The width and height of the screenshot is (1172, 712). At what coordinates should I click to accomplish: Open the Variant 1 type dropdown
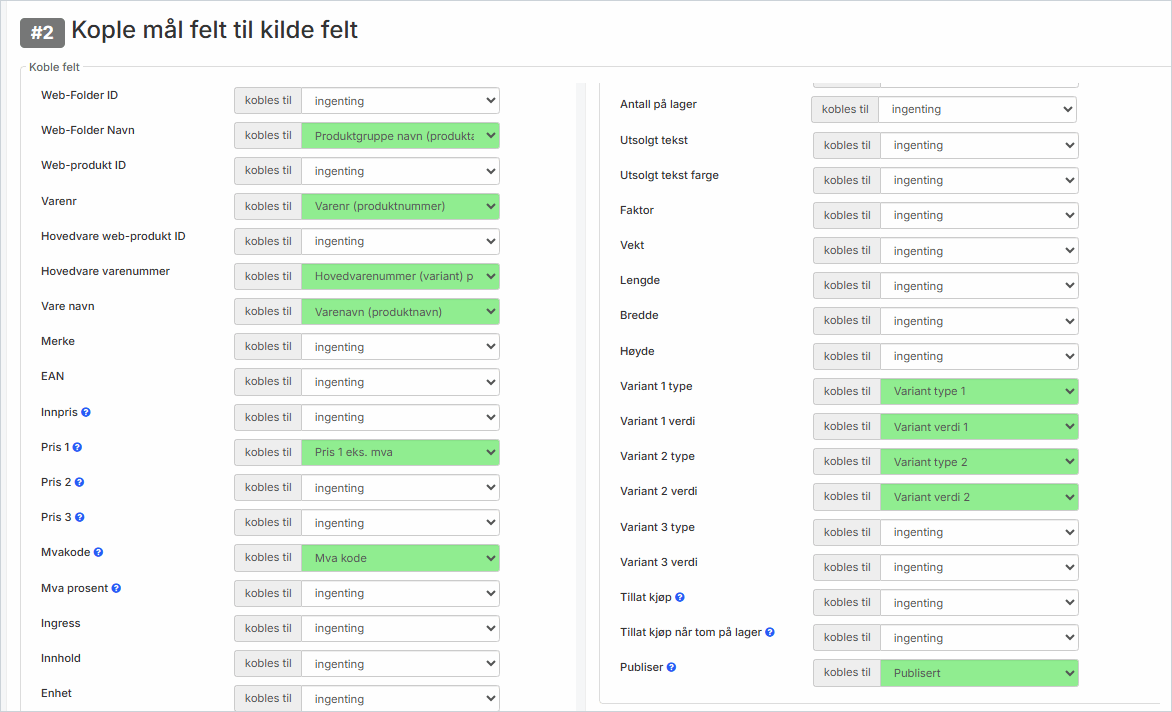(978, 391)
